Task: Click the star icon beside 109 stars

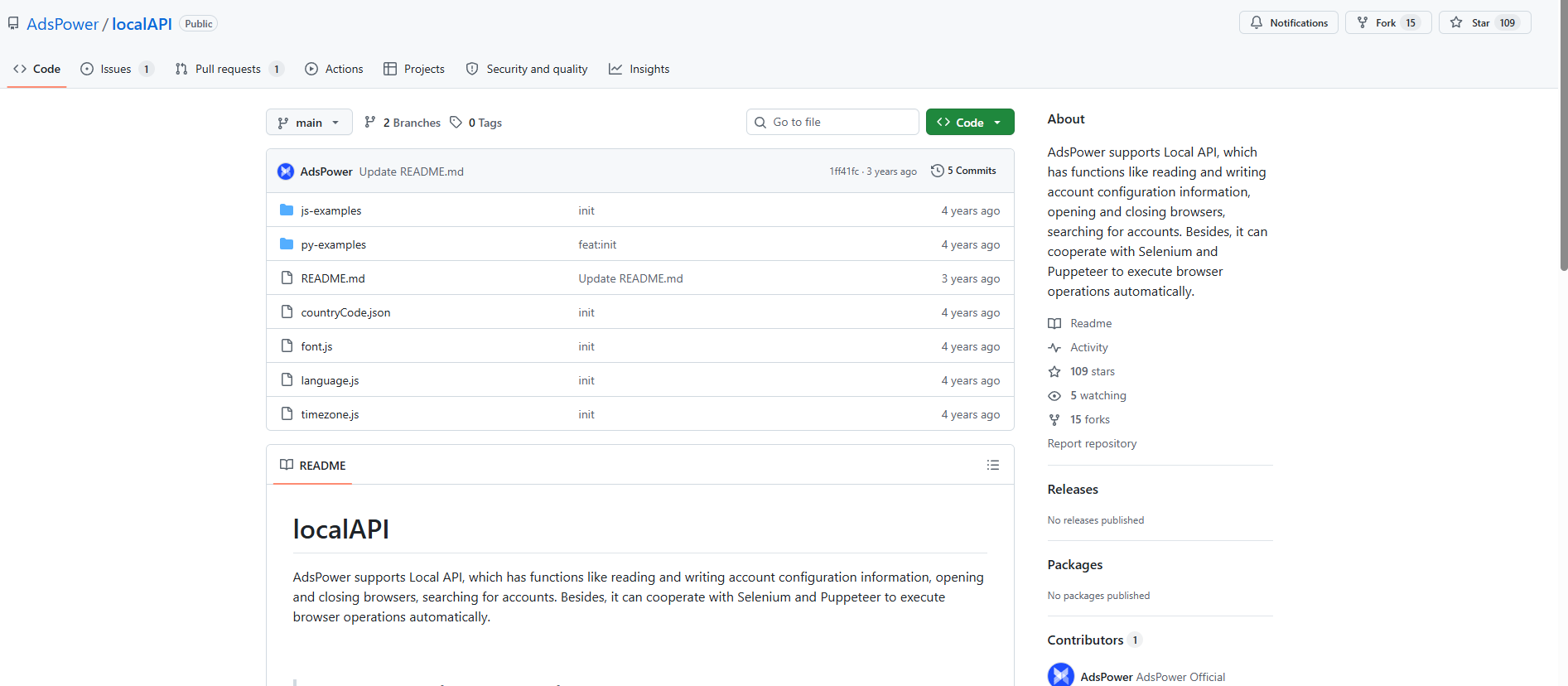Action: (1054, 372)
